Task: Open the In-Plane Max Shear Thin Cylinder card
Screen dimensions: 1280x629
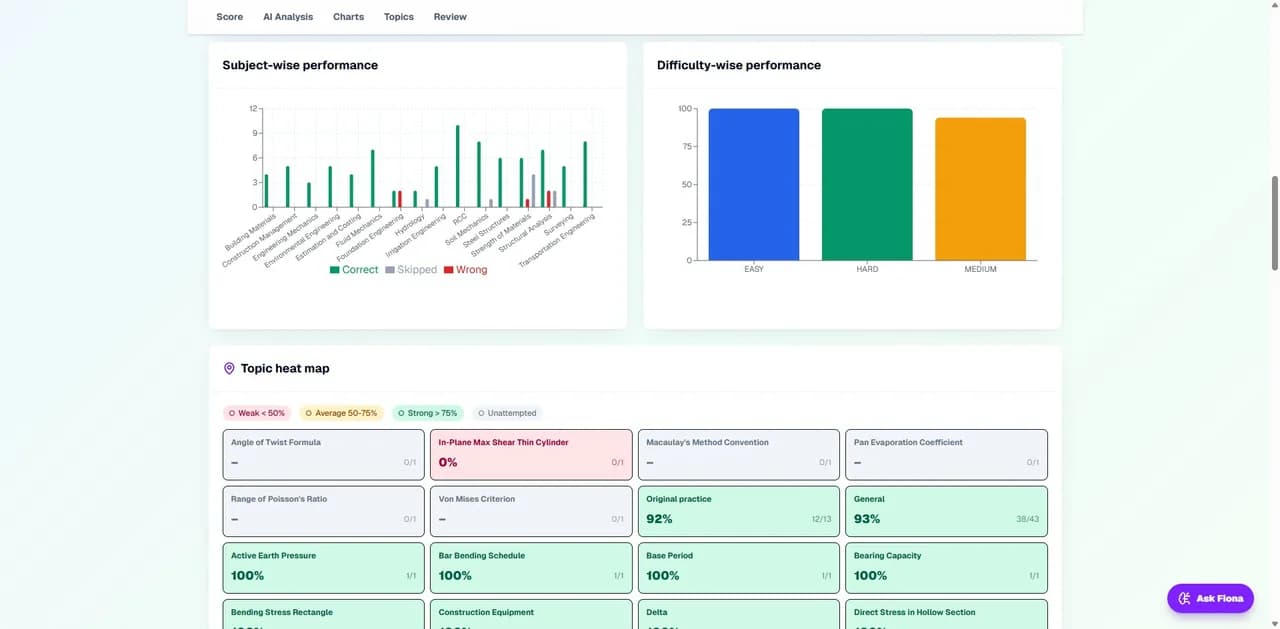Action: tap(531, 454)
